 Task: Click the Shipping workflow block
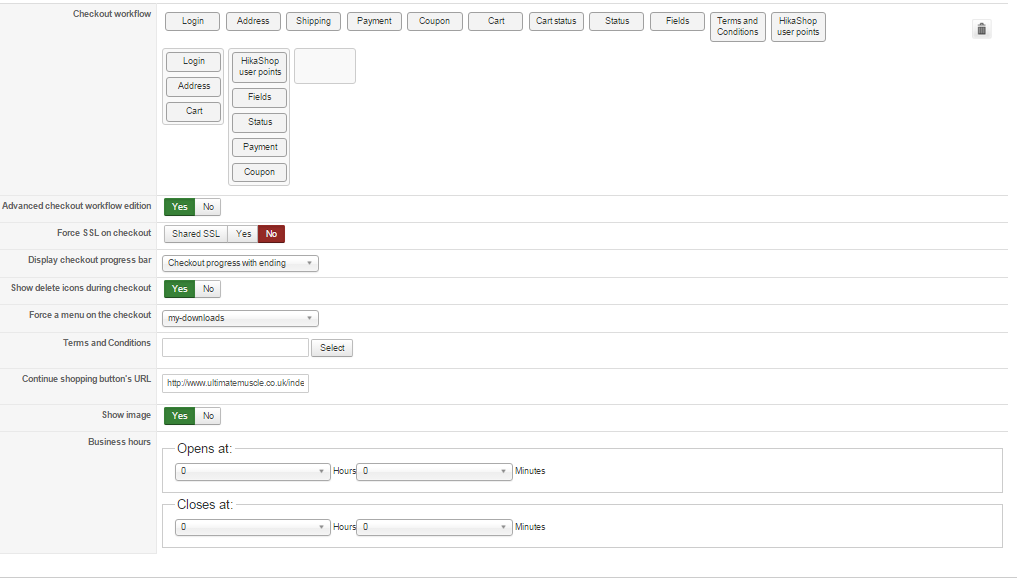[313, 21]
